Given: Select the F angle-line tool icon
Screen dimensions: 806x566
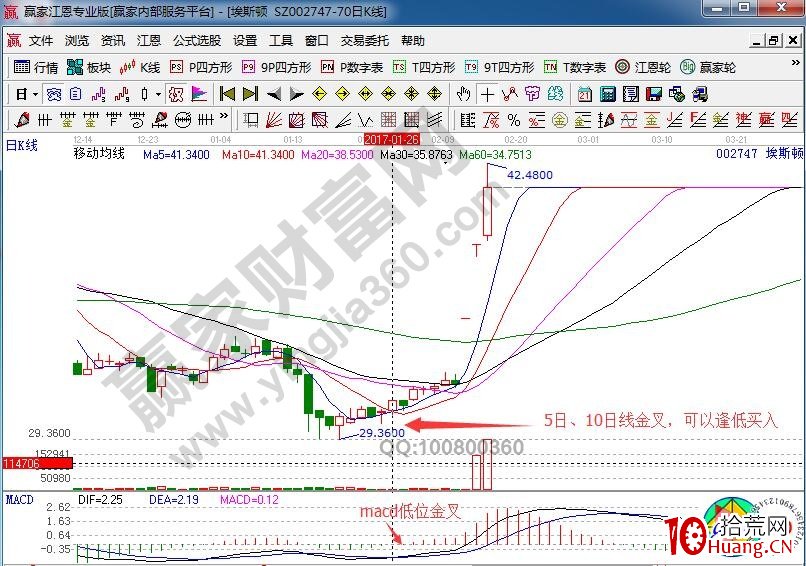Looking at the screenshot, I should tap(698, 120).
